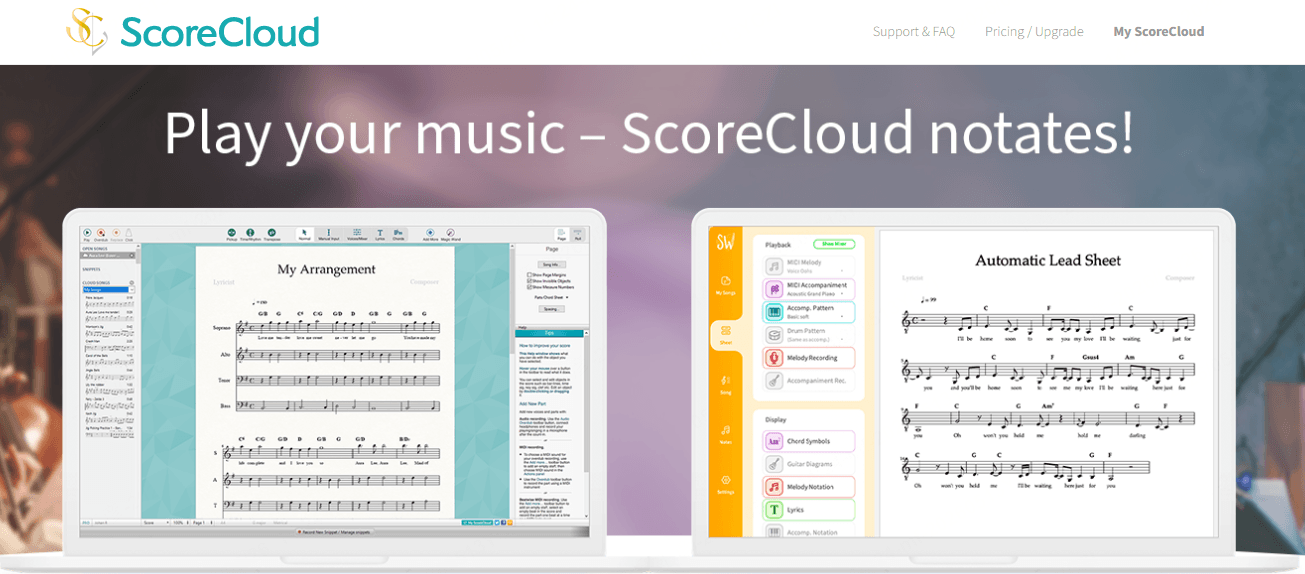Image resolution: width=1305 pixels, height=574 pixels.
Task: Select the Chords tool
Action: coord(398,235)
